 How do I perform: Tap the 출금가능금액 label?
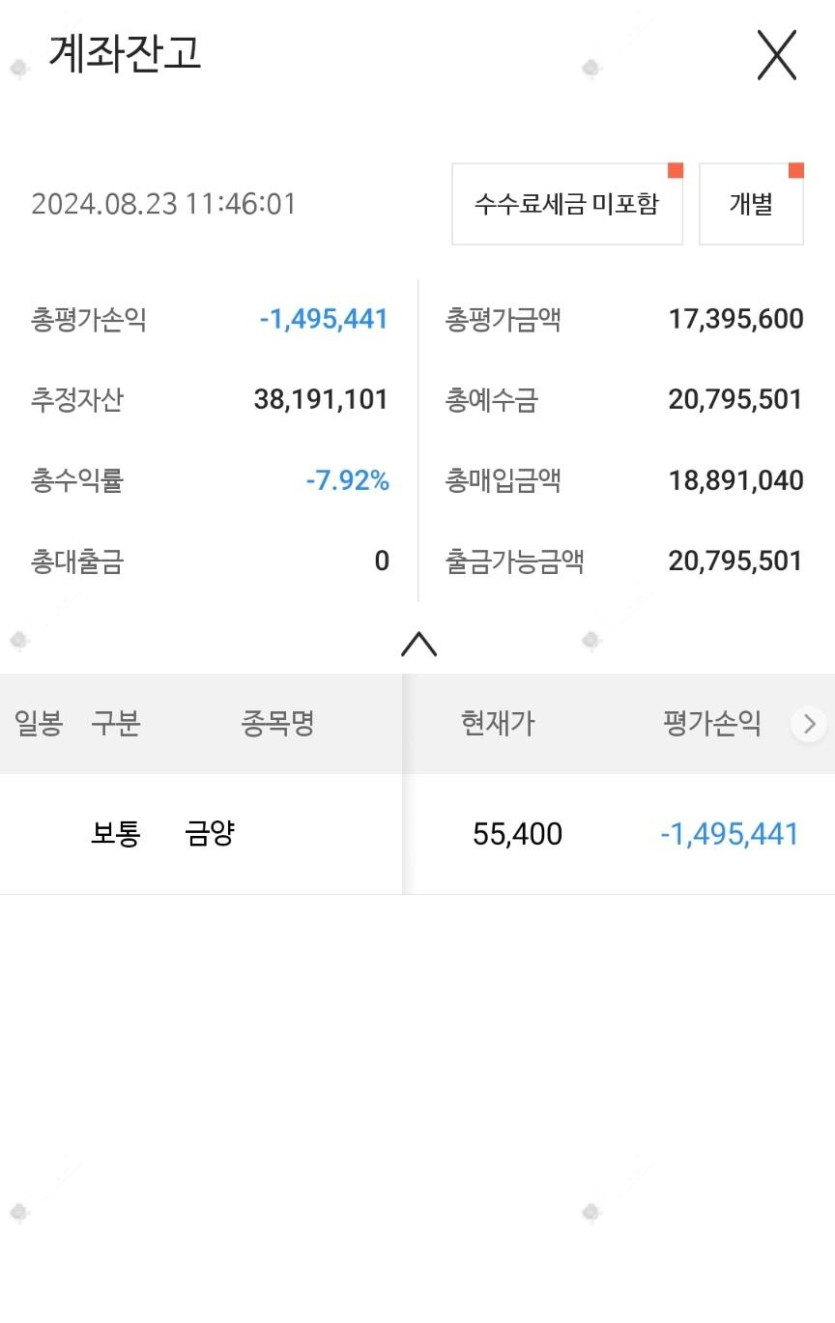click(x=514, y=561)
